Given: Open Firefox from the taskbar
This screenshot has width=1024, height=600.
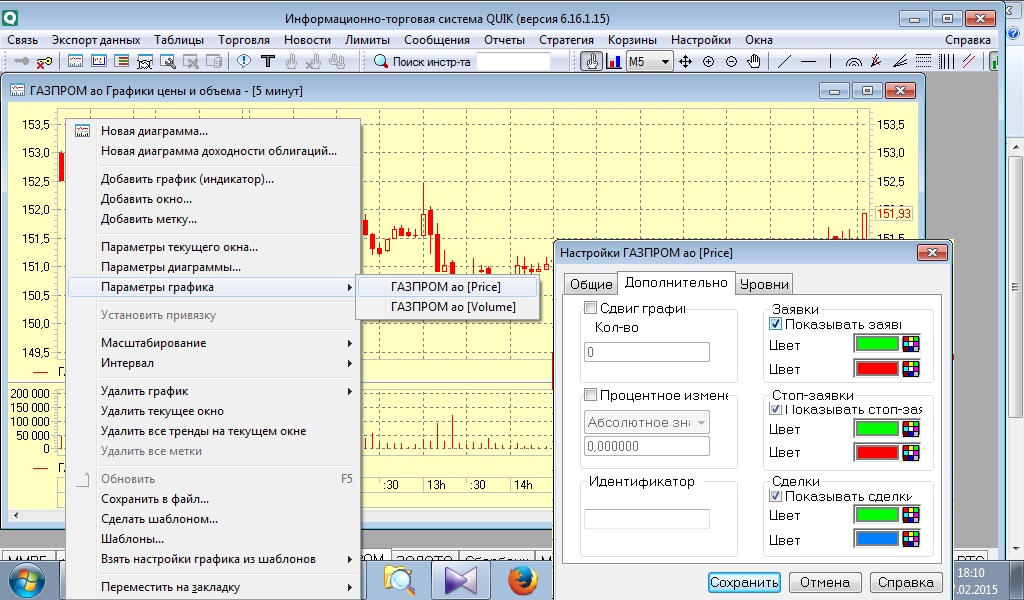Looking at the screenshot, I should coord(523,580).
